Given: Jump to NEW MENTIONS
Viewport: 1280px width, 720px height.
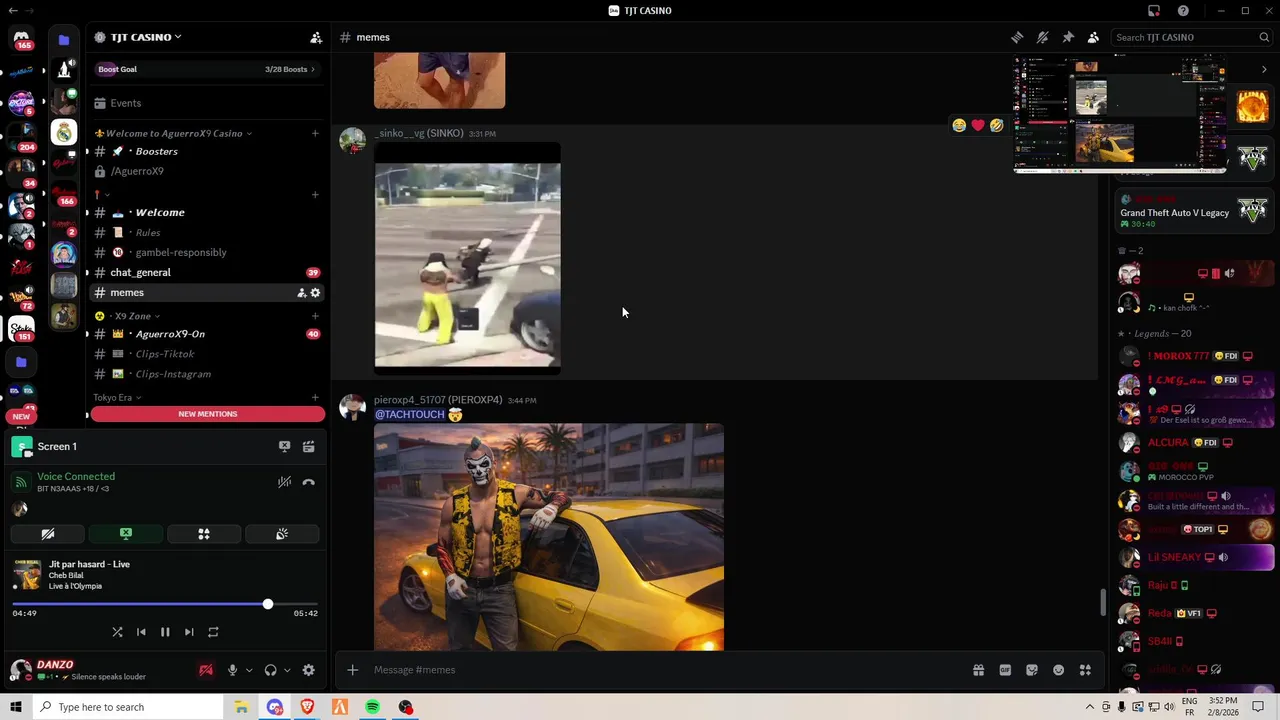Looking at the screenshot, I should pyautogui.click(x=208, y=414).
